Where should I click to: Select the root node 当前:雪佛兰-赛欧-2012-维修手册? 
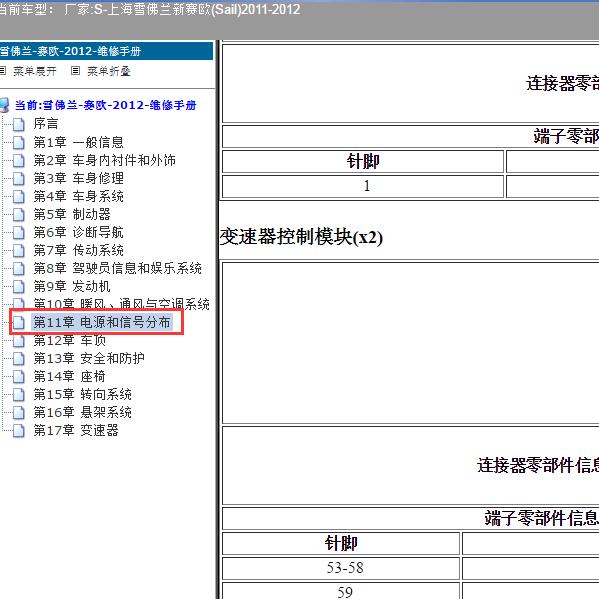[105, 105]
